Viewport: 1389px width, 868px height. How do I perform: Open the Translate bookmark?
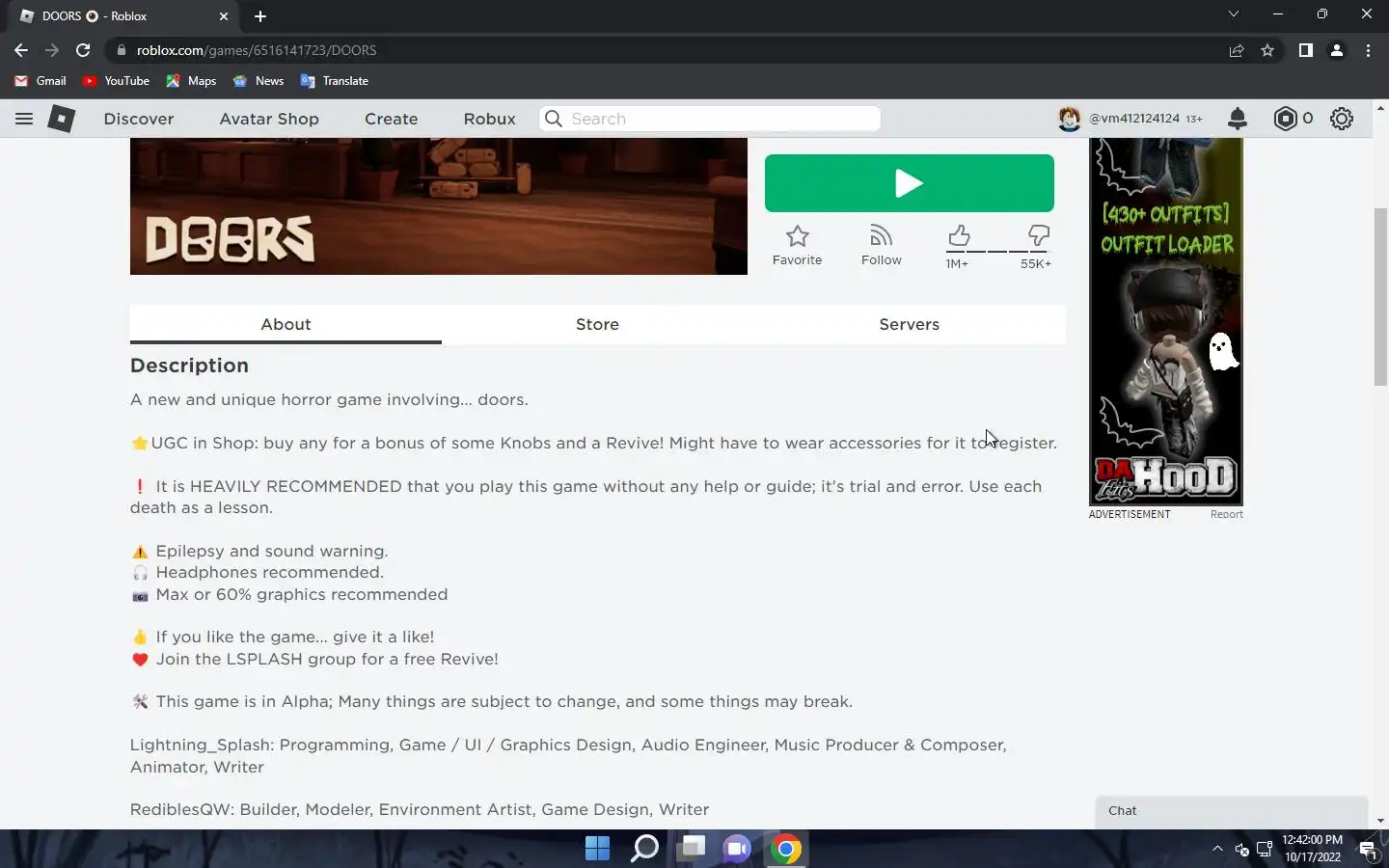[335, 81]
